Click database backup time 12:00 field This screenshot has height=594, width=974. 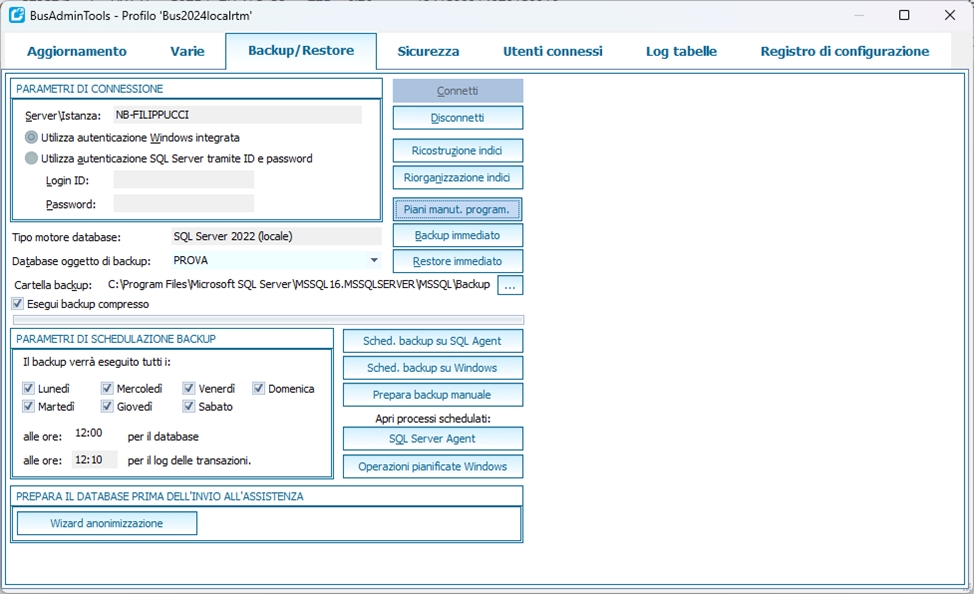tap(94, 433)
